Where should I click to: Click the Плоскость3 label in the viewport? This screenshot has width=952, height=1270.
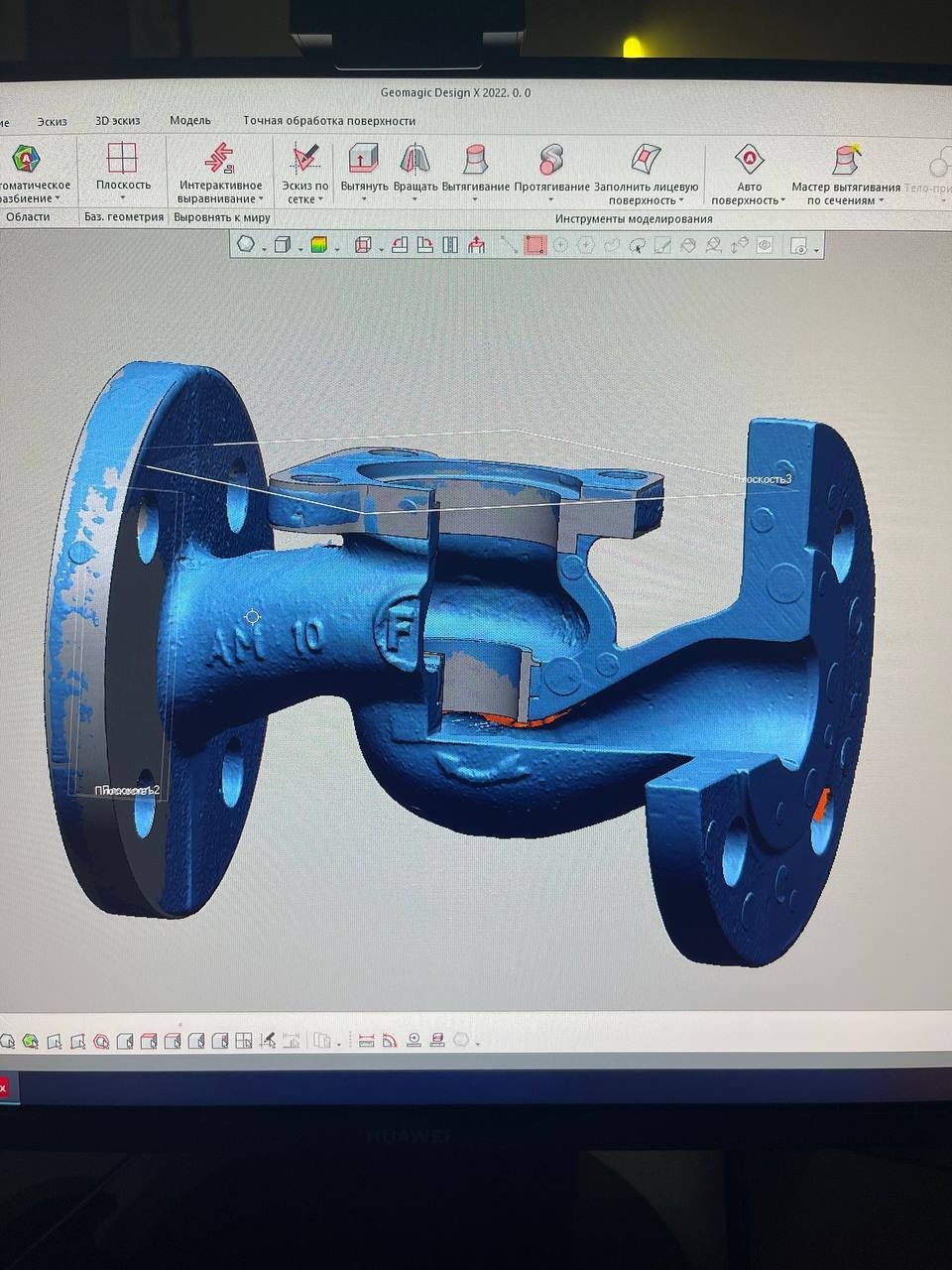[x=763, y=479]
